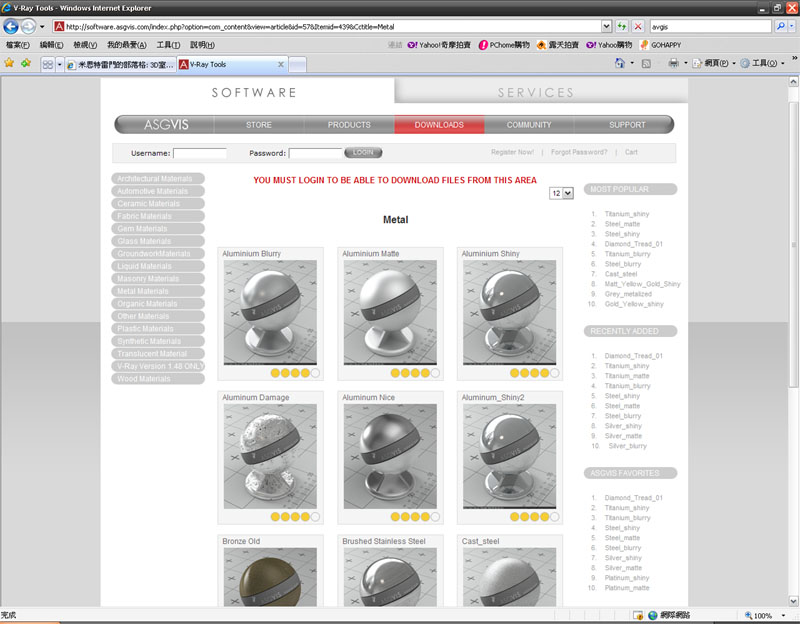
Task: Switch to the 米思特雷 blog tab
Action: (x=121, y=64)
